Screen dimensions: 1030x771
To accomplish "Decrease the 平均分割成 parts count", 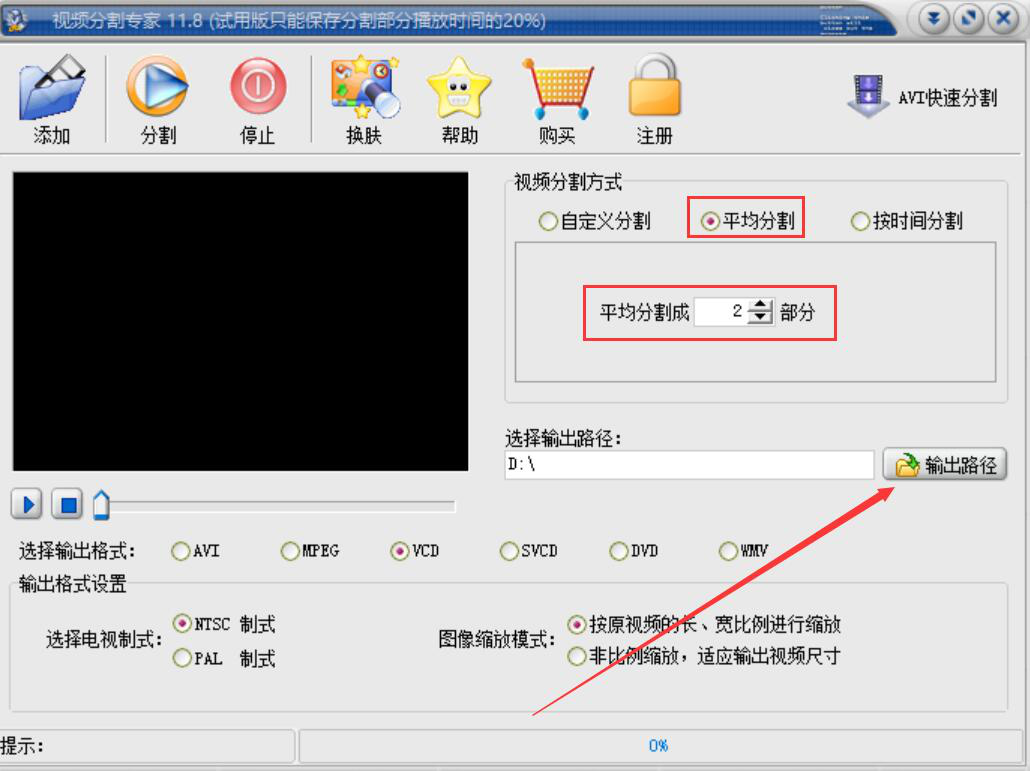I will pos(761,317).
